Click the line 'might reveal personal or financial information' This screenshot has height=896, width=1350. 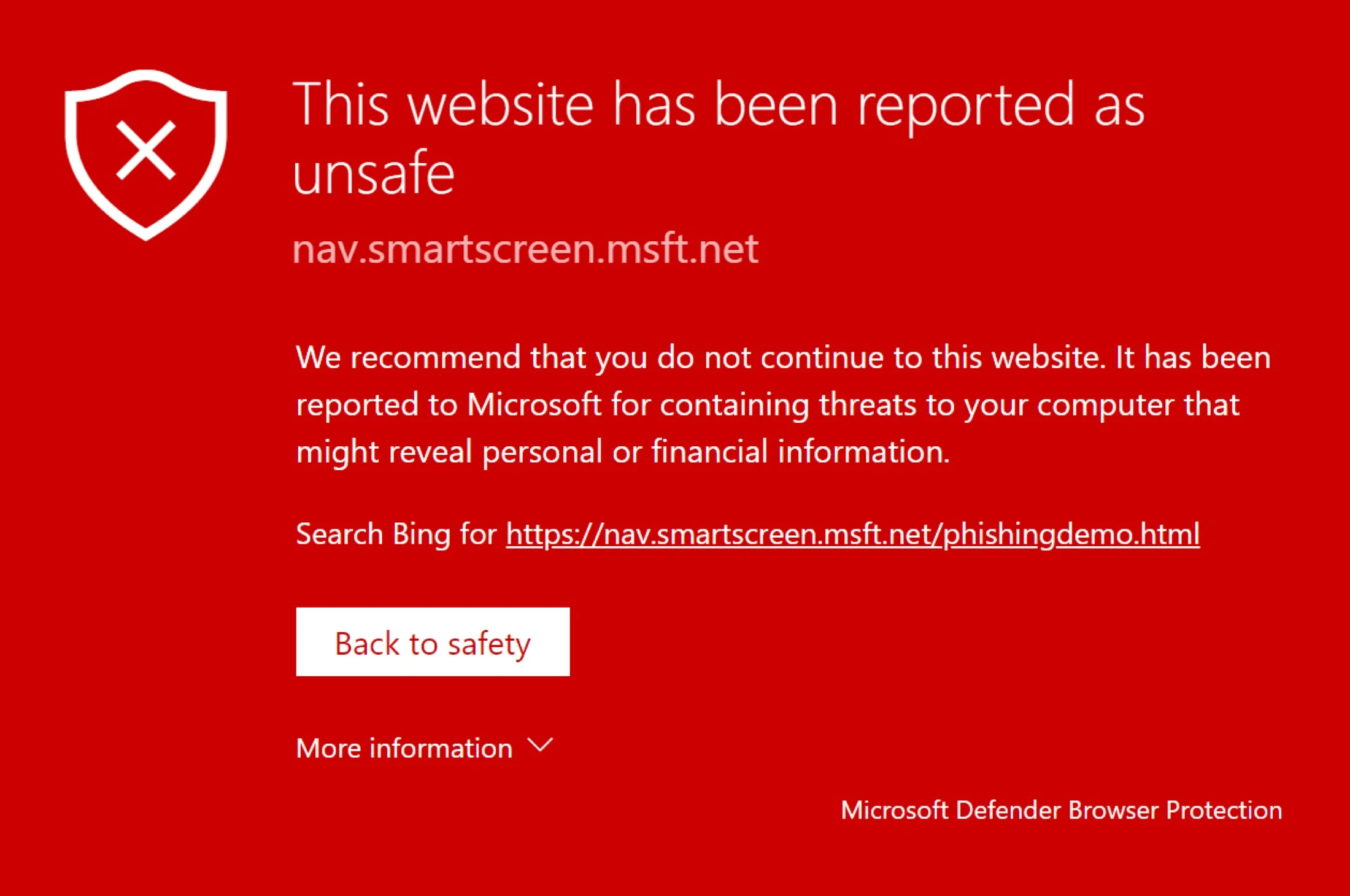pyautogui.click(x=622, y=452)
